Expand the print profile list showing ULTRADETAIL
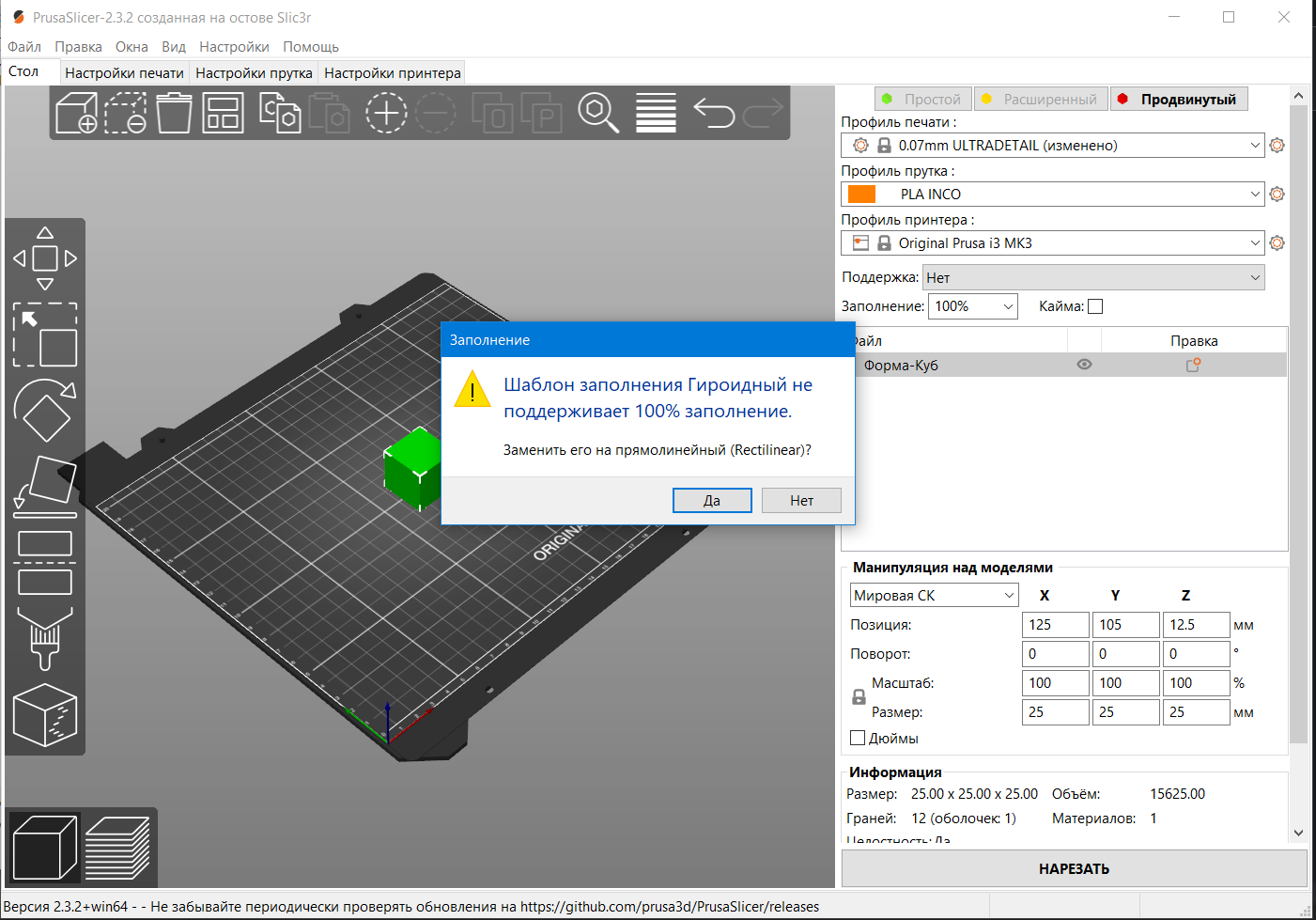This screenshot has width=1316, height=920. point(1256,145)
